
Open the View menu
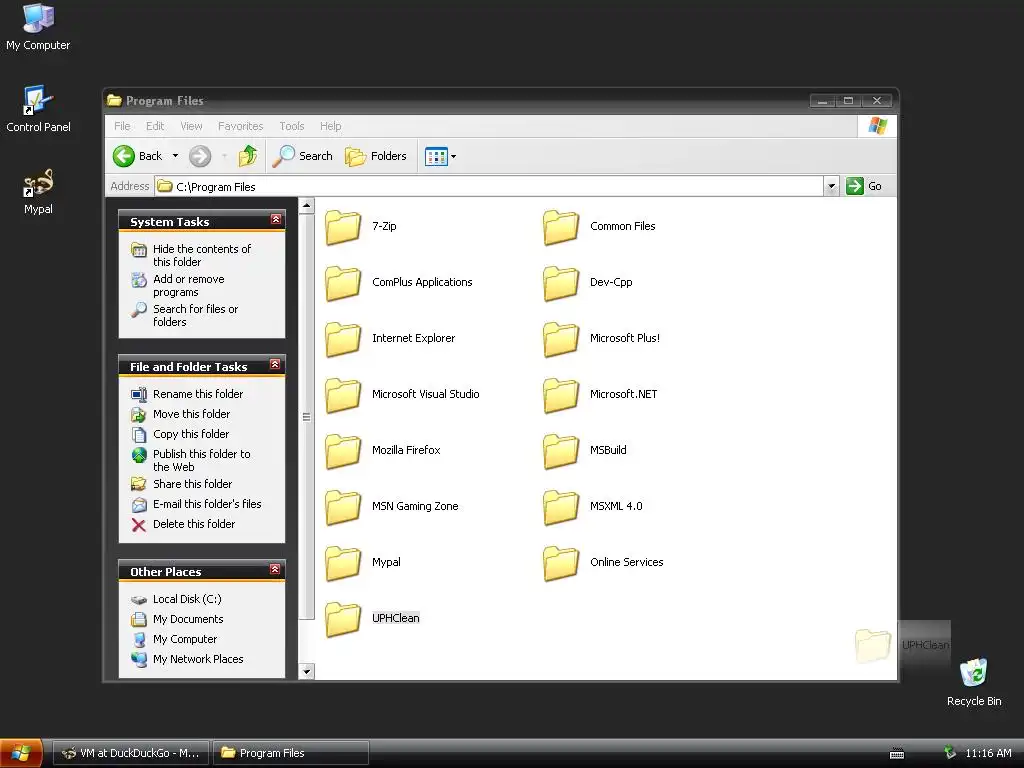191,126
